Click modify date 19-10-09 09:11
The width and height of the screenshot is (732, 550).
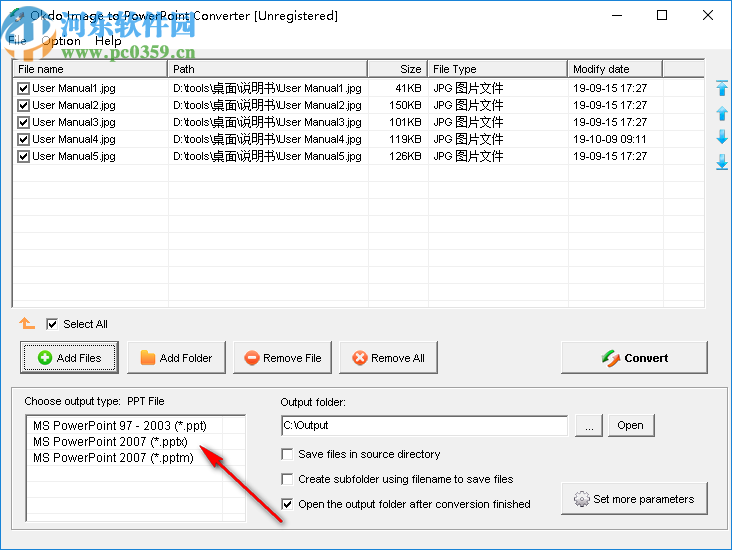tap(610, 139)
